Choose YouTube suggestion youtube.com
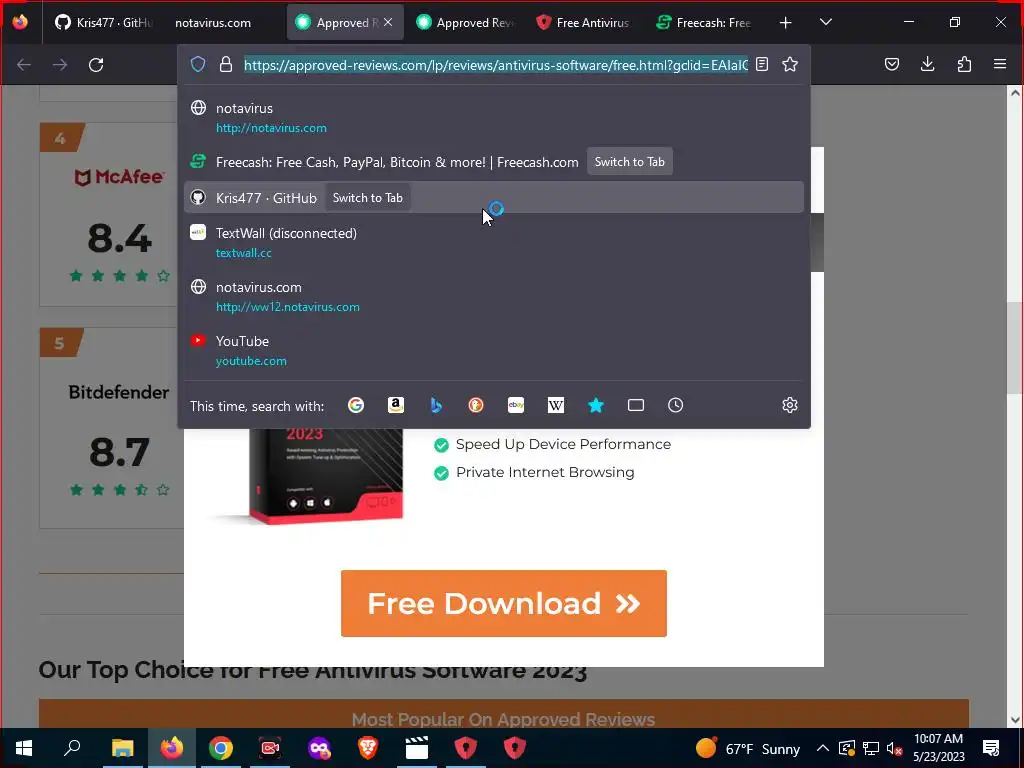Screen dimensions: 1024x768 (494, 350)
